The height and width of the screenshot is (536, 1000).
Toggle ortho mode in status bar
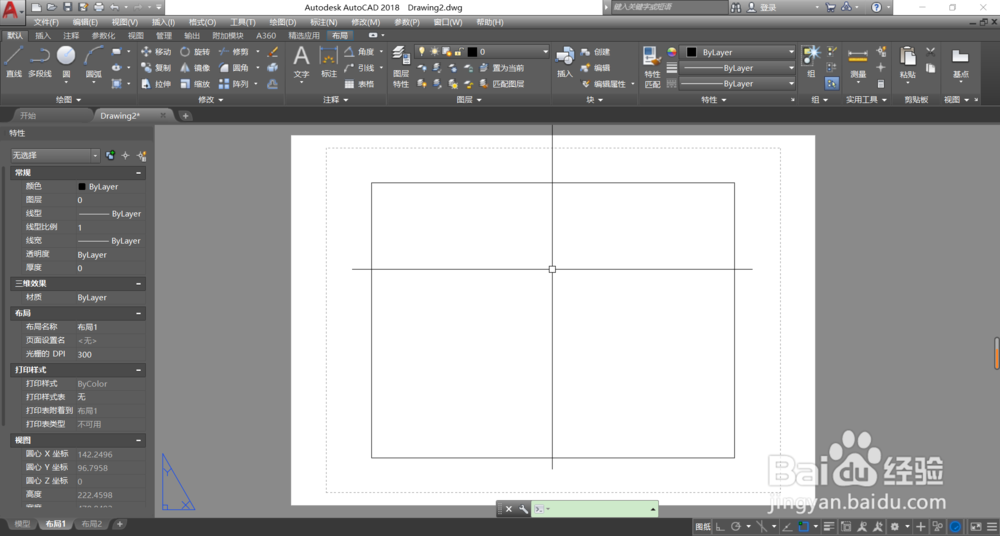click(720, 526)
